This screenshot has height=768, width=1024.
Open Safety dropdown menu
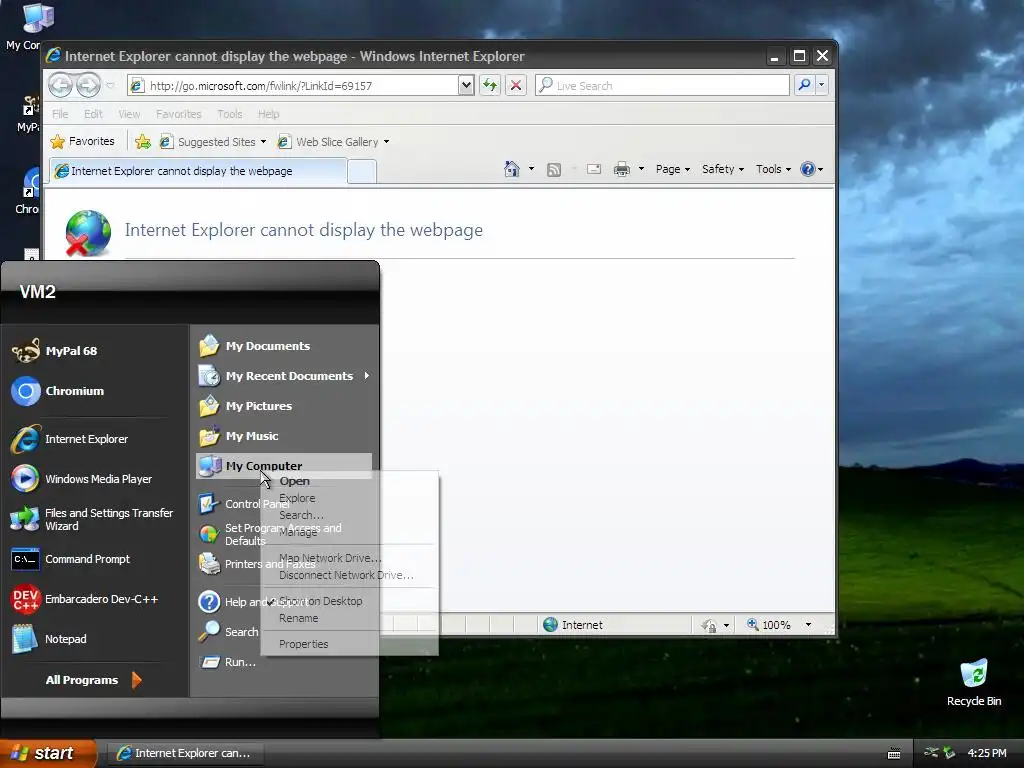[x=722, y=169]
